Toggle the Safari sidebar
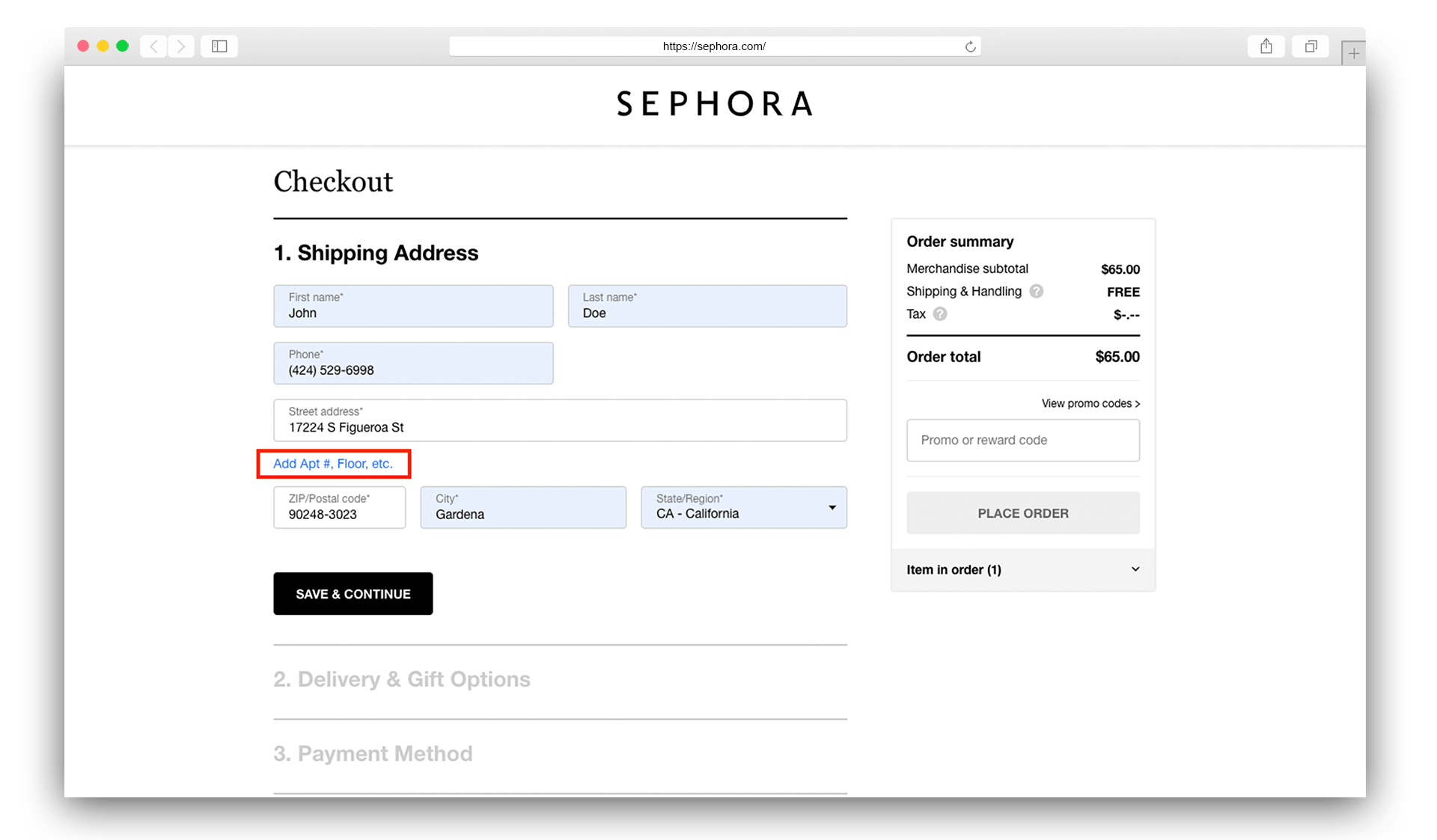The image size is (1437, 840). tap(219, 46)
